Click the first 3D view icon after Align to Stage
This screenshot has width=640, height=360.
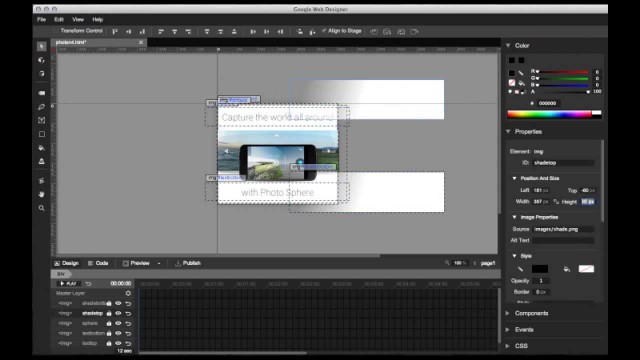click(374, 31)
